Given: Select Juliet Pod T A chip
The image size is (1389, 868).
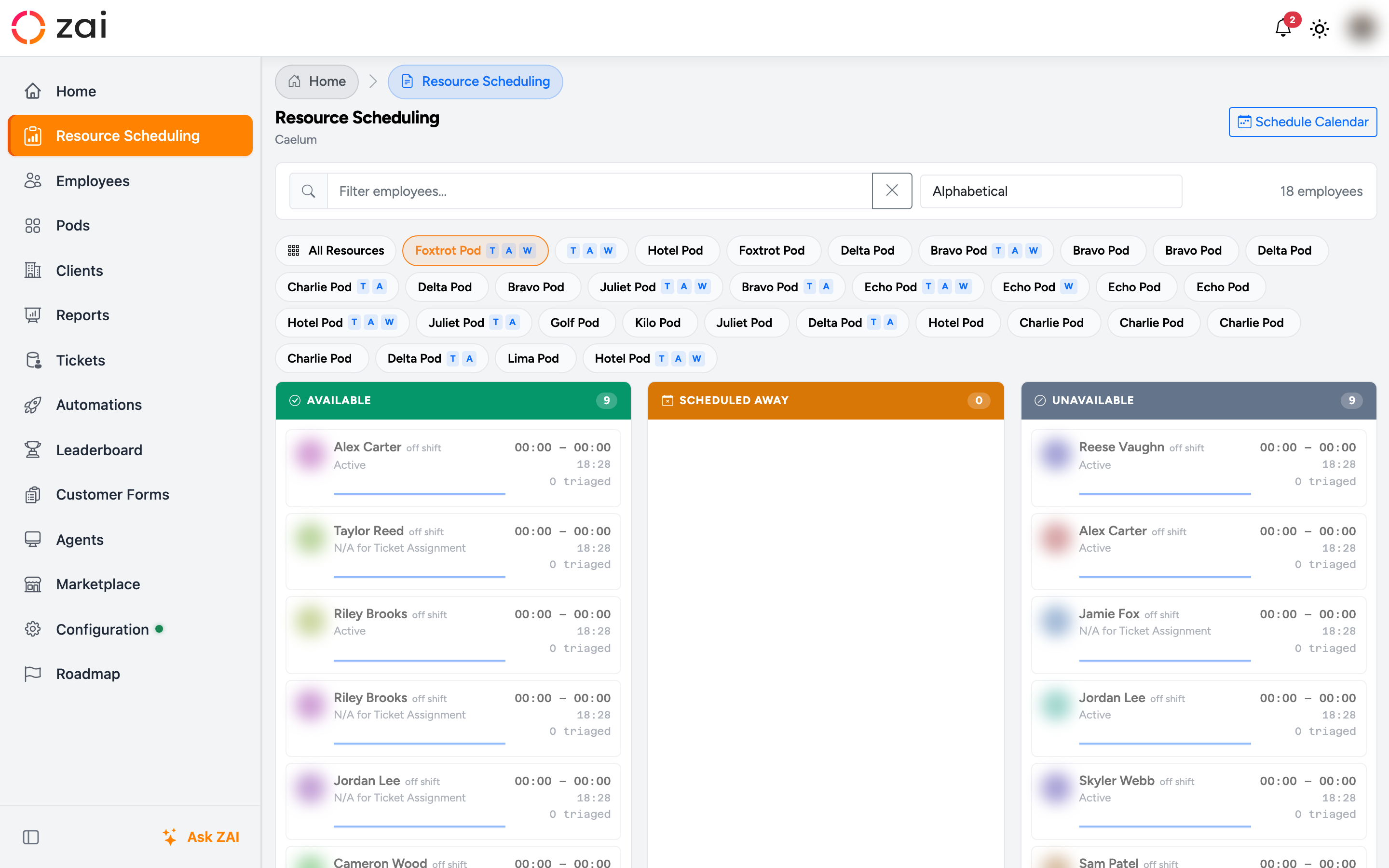Looking at the screenshot, I should [x=474, y=323].
